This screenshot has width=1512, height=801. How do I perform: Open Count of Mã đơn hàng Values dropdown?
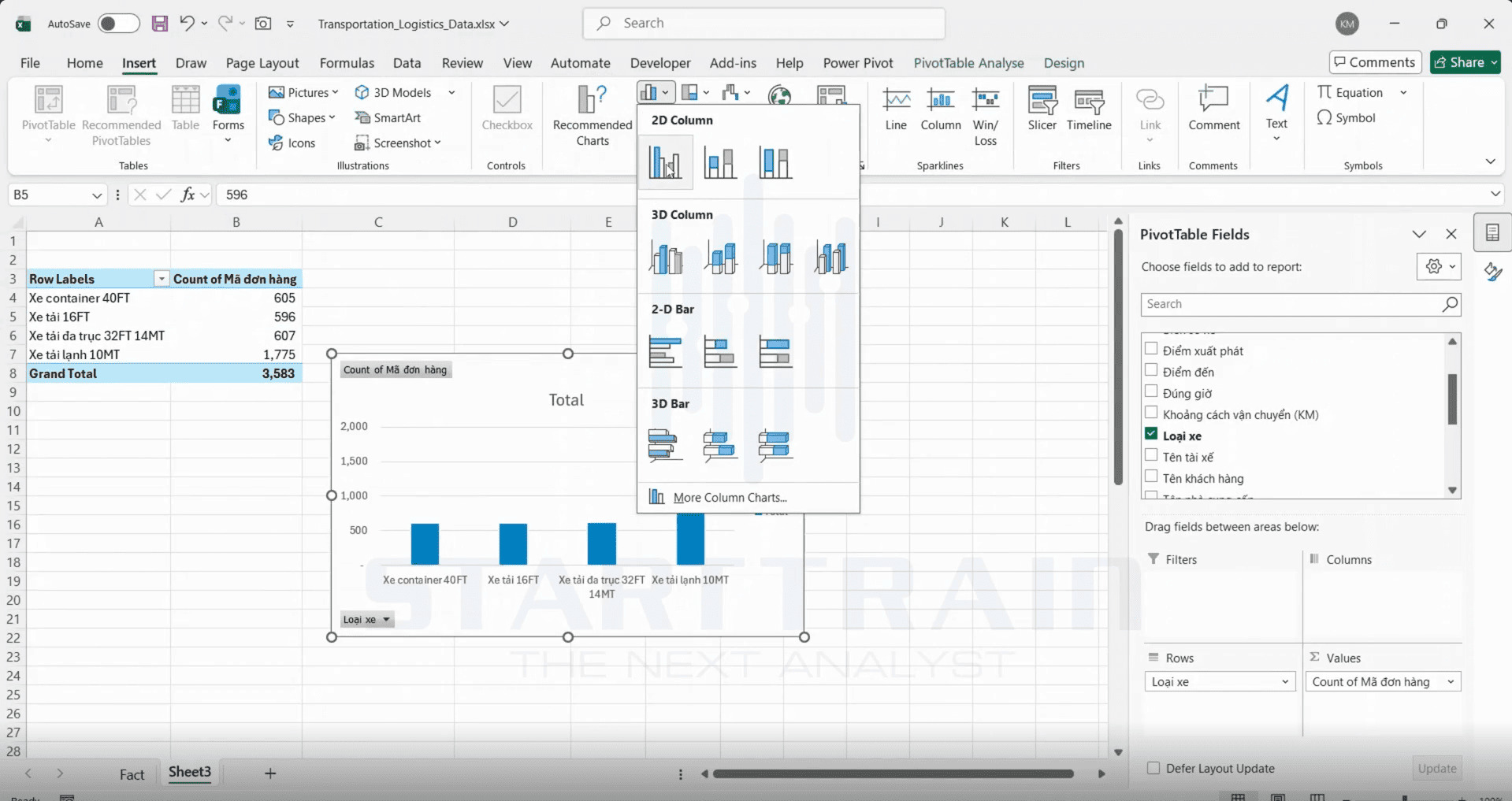coord(1451,682)
